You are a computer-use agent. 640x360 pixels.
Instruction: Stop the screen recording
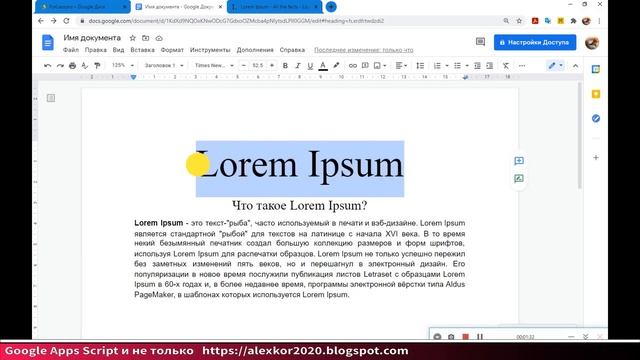click(x=465, y=337)
